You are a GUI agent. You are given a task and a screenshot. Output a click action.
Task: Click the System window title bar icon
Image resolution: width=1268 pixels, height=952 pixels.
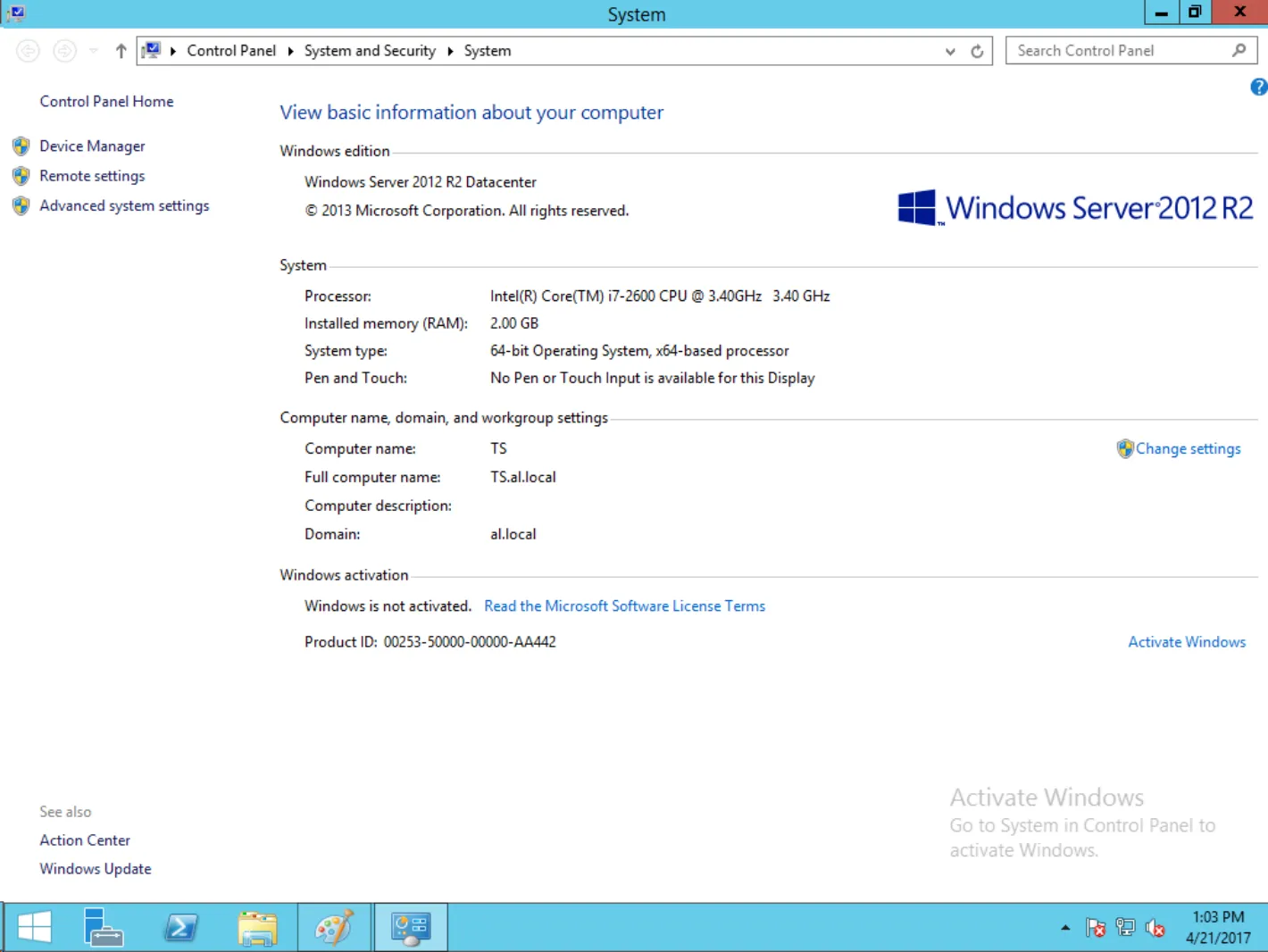pyautogui.click(x=15, y=13)
